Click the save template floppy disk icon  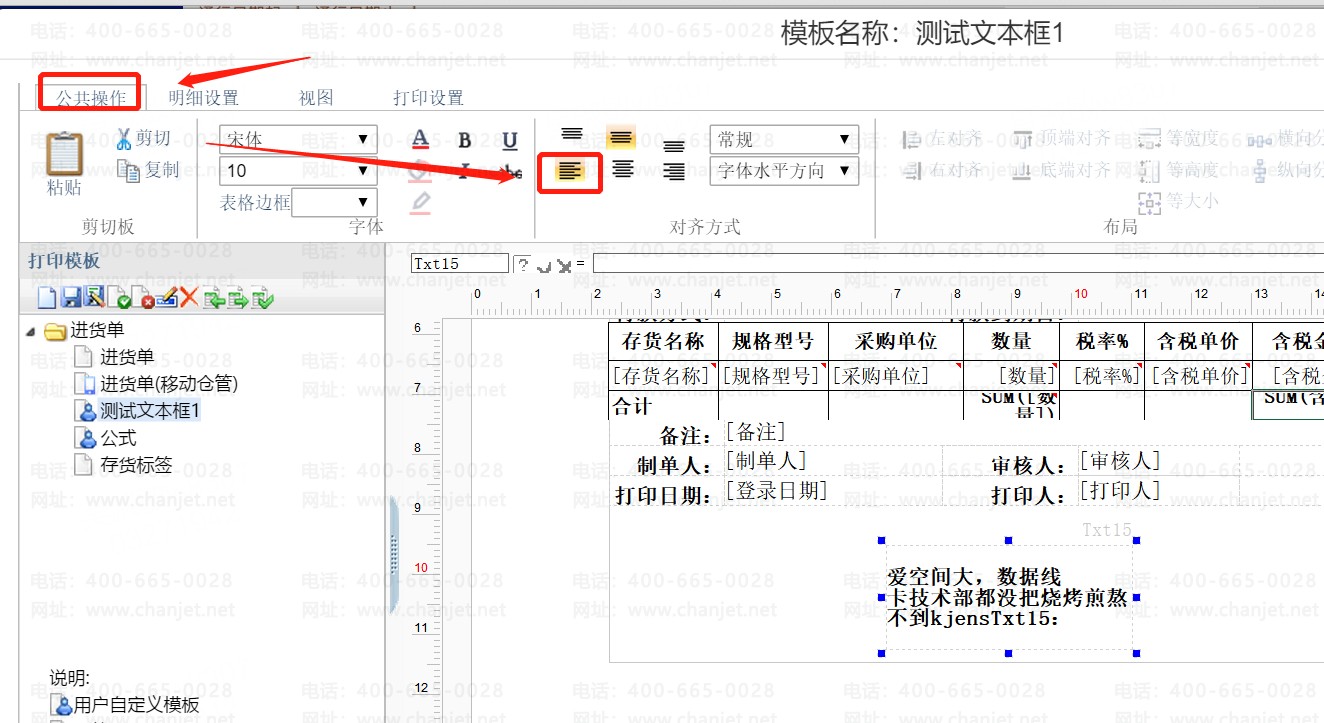(x=71, y=297)
